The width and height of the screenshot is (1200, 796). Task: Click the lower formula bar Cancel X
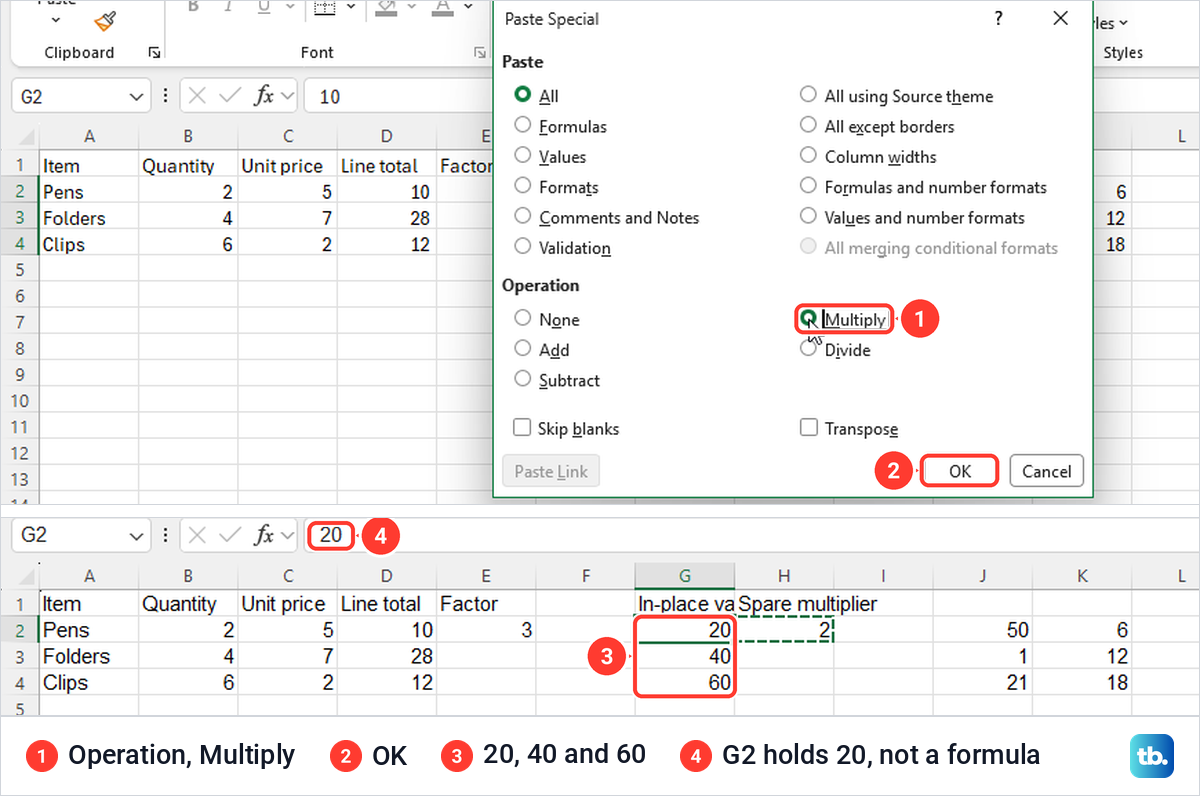197,535
